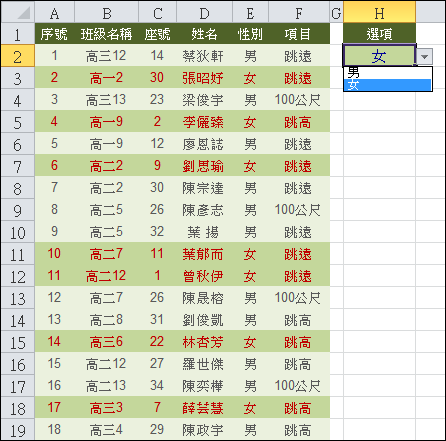
Task: Select row 5 header
Action: click(x=17, y=122)
